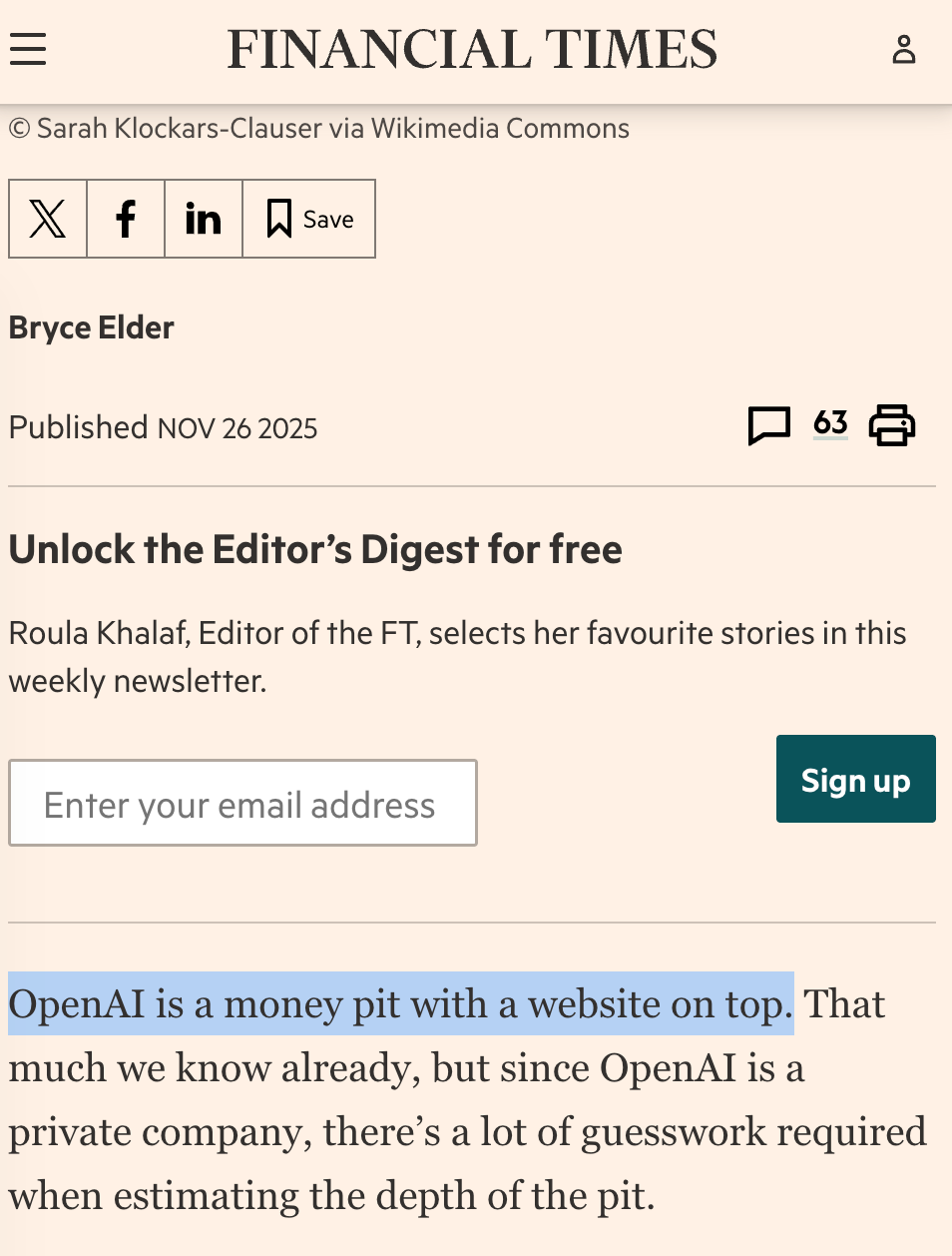This screenshot has width=952, height=1256.
Task: Sign up for the Editor's Digest newsletter
Action: click(x=855, y=779)
